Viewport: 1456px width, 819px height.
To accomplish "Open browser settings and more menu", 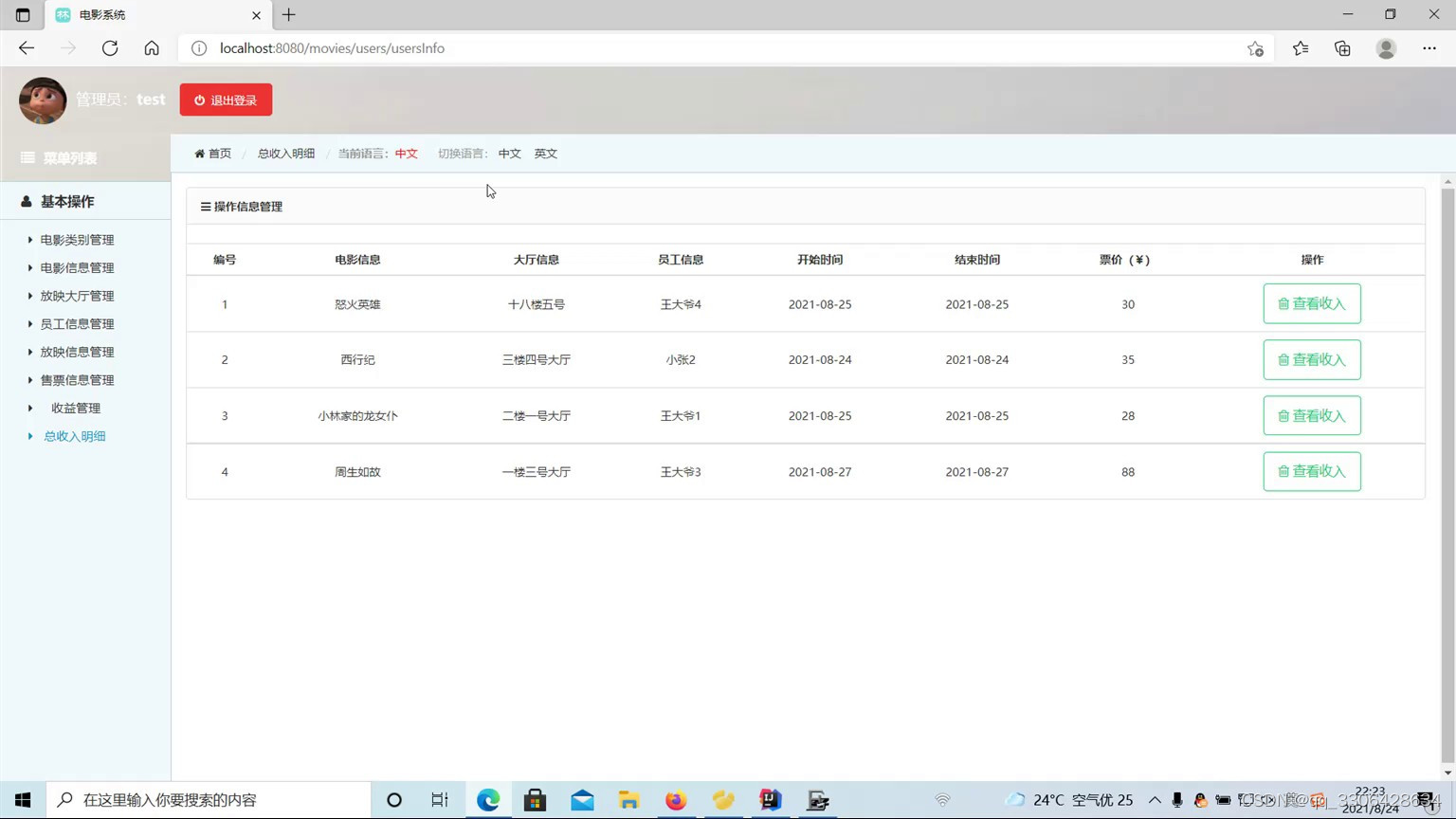I will coord(1429,48).
